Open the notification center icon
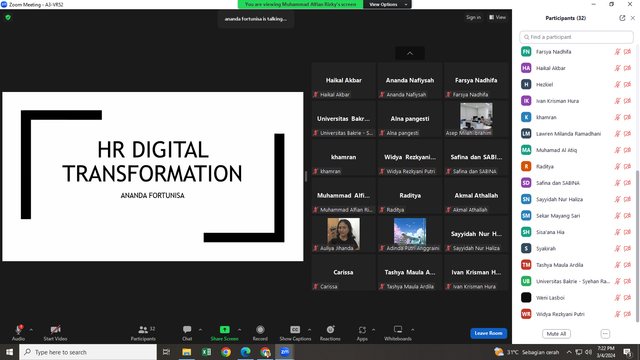Image resolution: width=640 pixels, height=360 pixels. tap(628, 352)
